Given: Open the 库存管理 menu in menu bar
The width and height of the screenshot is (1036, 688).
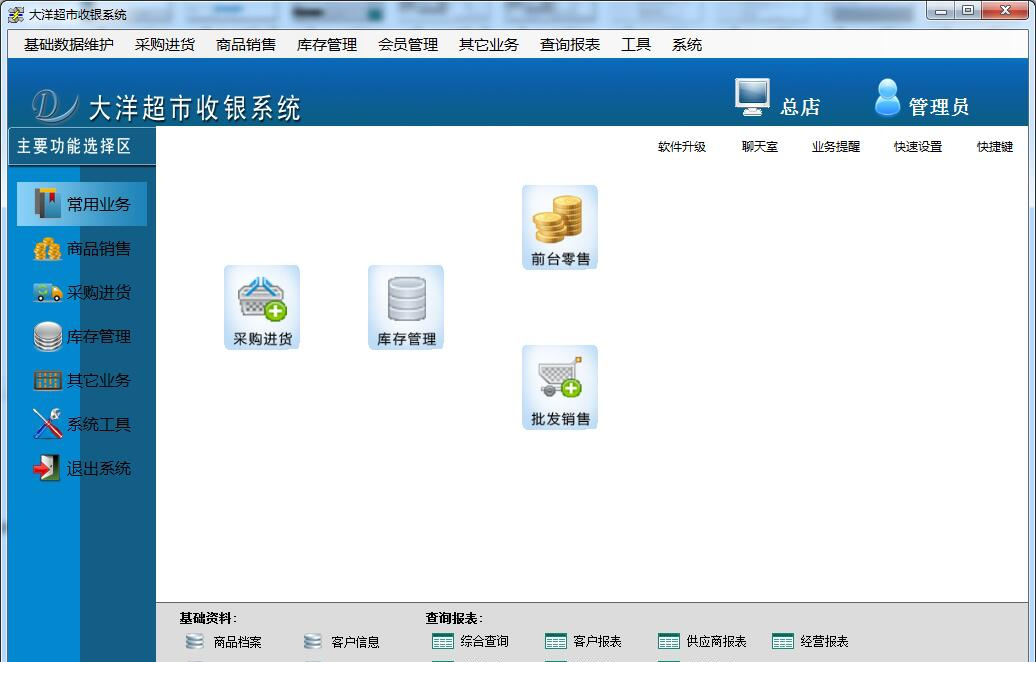Looking at the screenshot, I should pos(326,44).
